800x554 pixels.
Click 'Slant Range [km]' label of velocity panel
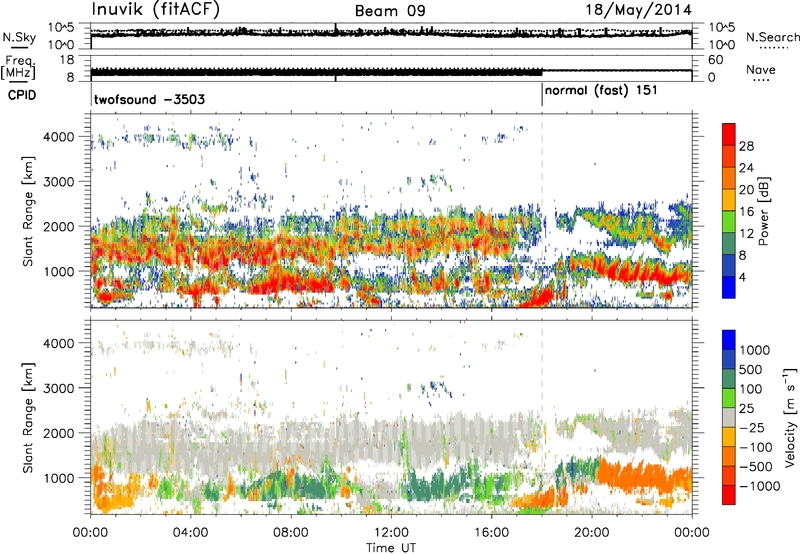click(x=28, y=417)
